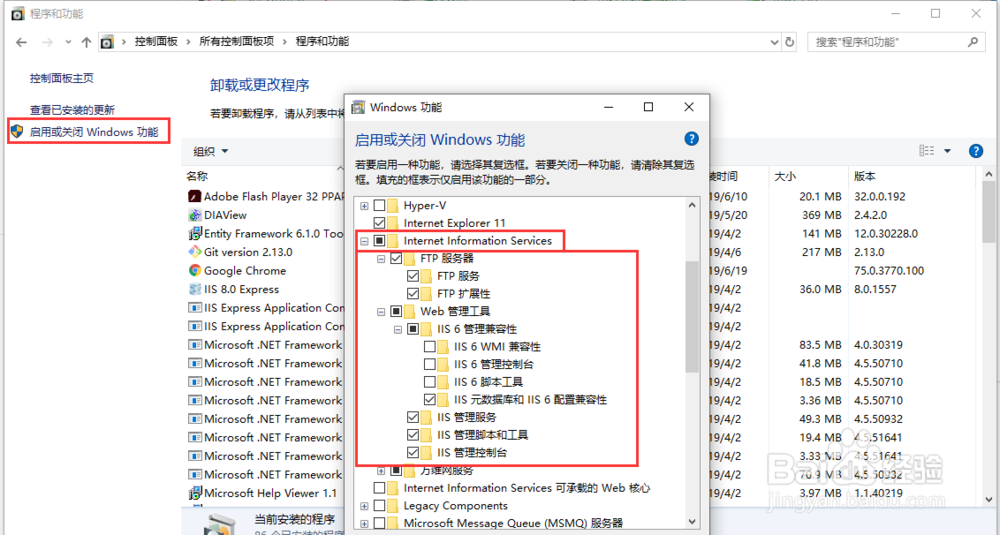This screenshot has width=1000, height=535.
Task: Click the view layout icon in toolbar
Action: coord(926,151)
